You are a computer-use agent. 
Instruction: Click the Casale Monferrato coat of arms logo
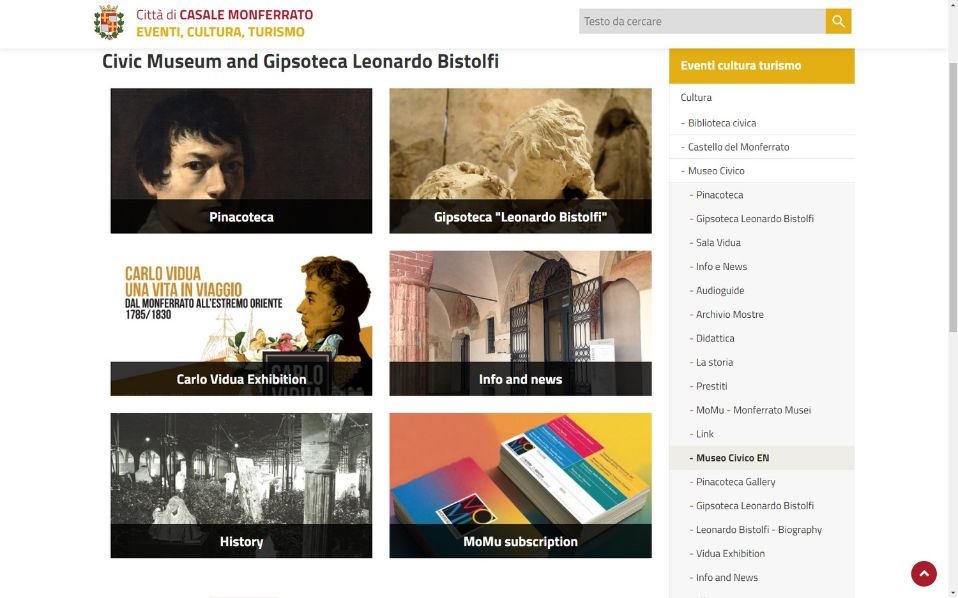tap(109, 22)
